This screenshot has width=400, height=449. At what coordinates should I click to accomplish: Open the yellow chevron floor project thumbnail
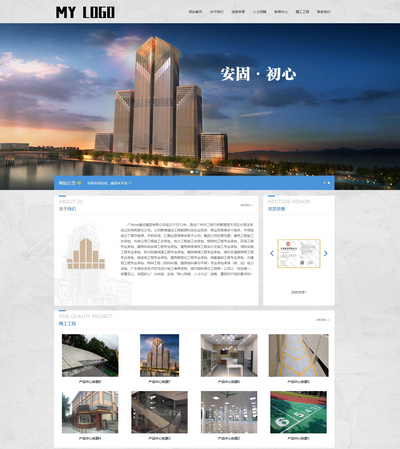click(299, 355)
